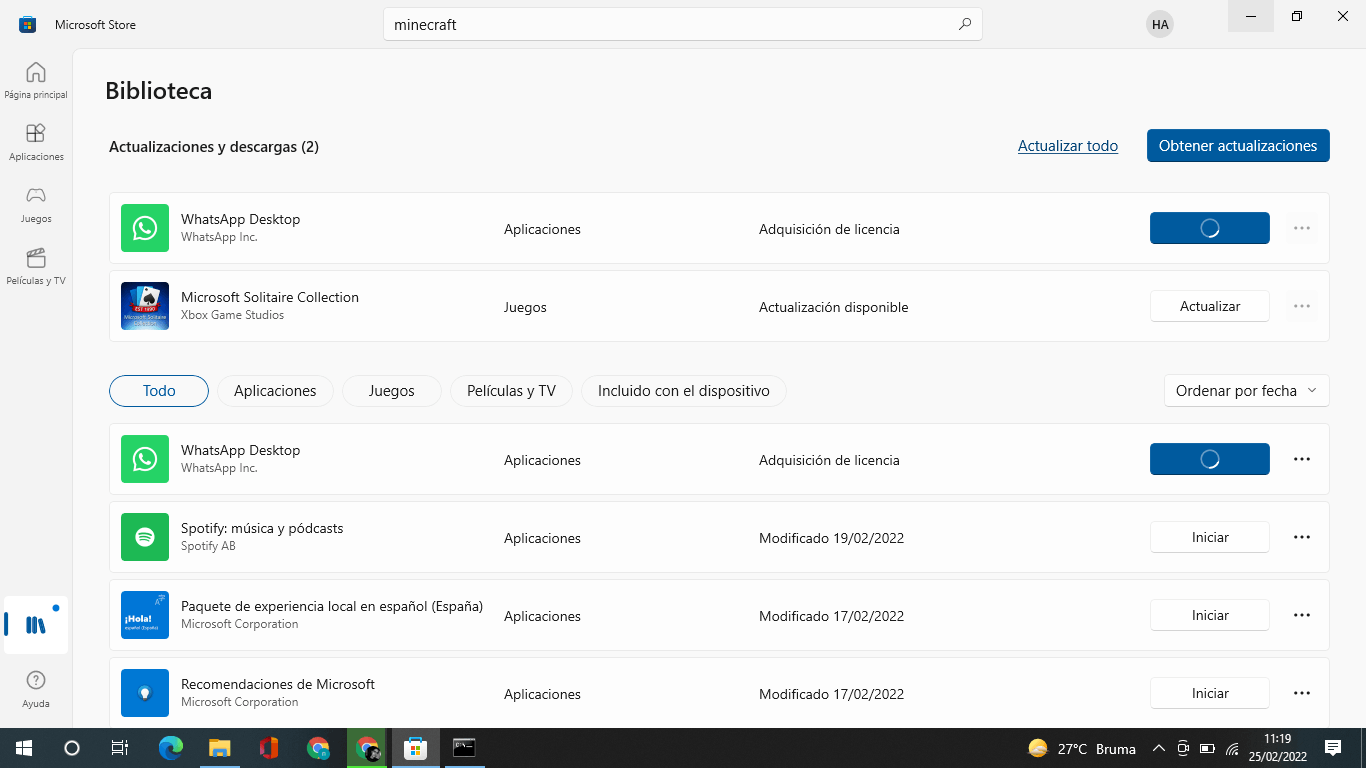This screenshot has width=1366, height=768.
Task: Open Cortana search circle on taskbar
Action: pyautogui.click(x=71, y=748)
